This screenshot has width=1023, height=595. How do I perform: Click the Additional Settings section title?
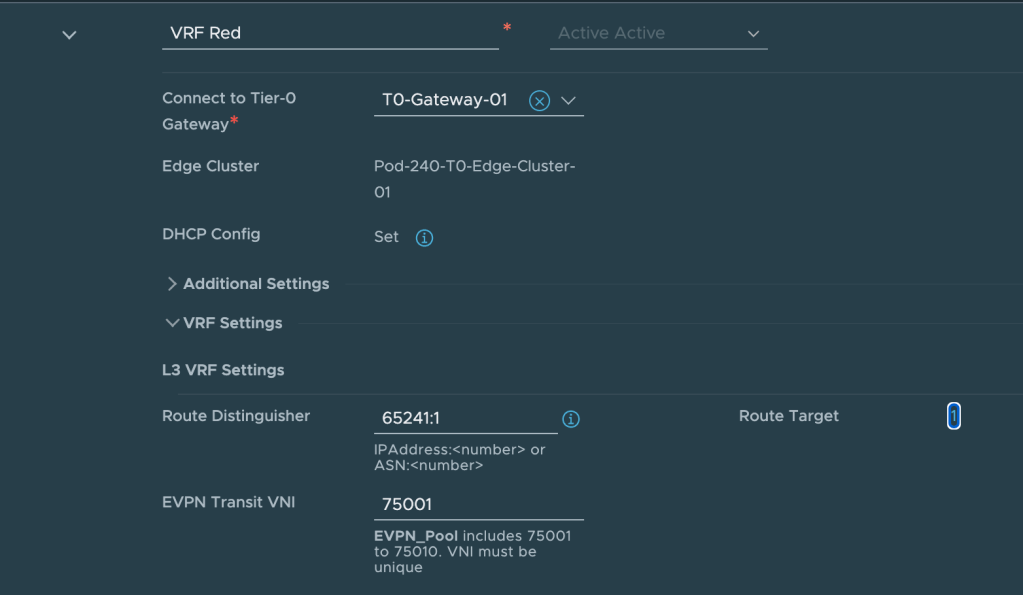coord(256,284)
